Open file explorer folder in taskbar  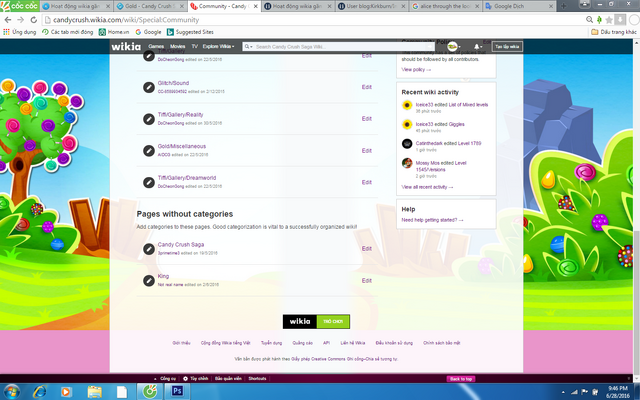click(x=94, y=392)
